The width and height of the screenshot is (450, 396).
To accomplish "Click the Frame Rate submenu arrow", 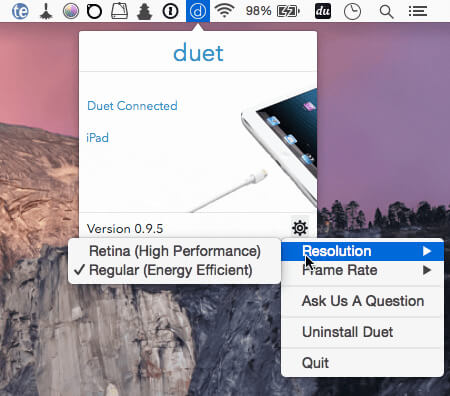I will (427, 270).
